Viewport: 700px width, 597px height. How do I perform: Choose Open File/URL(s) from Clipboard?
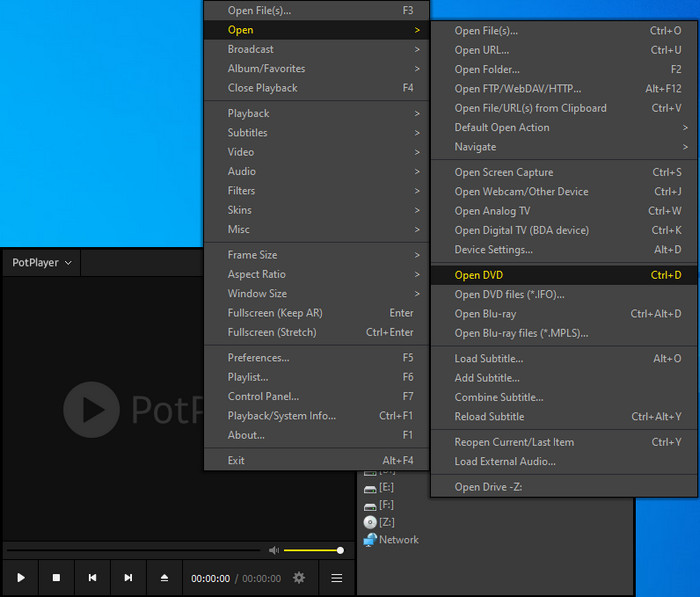(564, 108)
